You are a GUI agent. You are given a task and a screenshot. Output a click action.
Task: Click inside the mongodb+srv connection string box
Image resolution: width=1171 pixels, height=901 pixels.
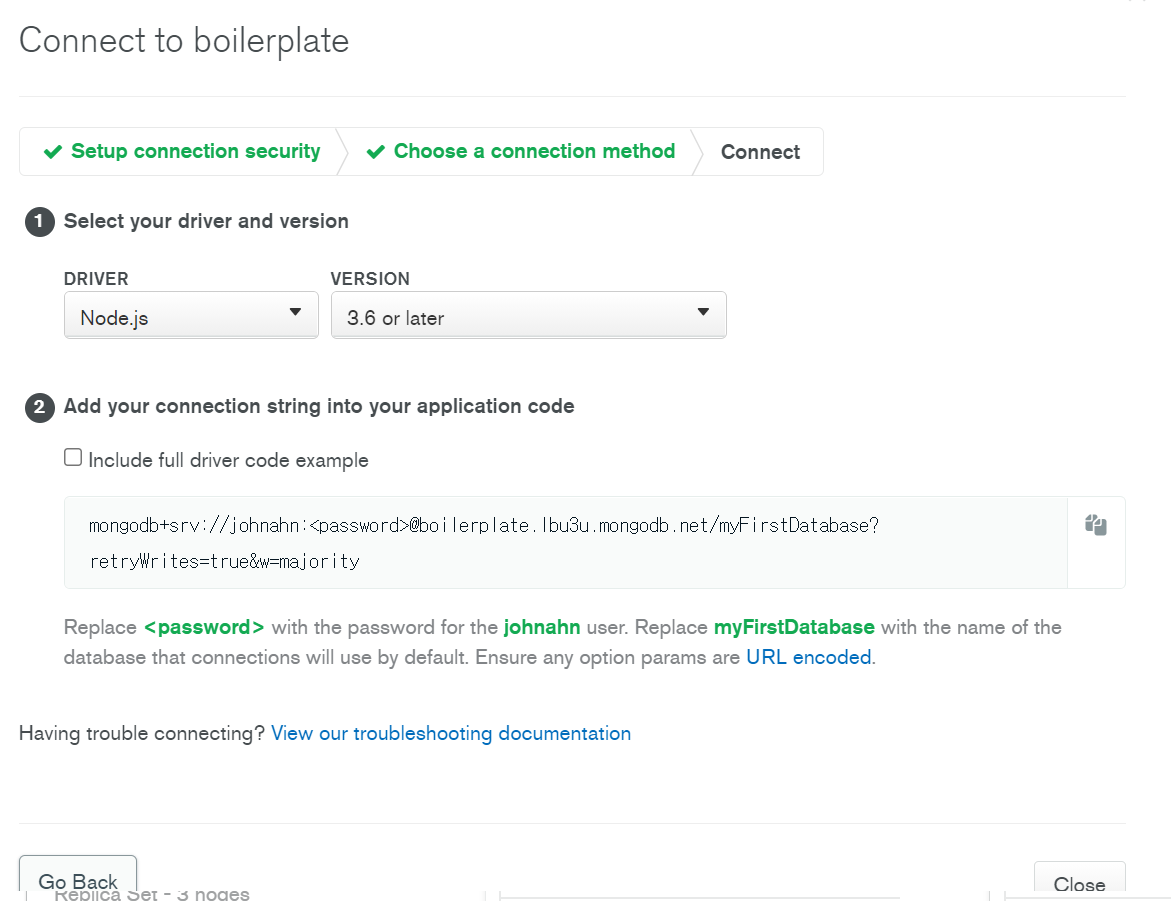(x=565, y=542)
